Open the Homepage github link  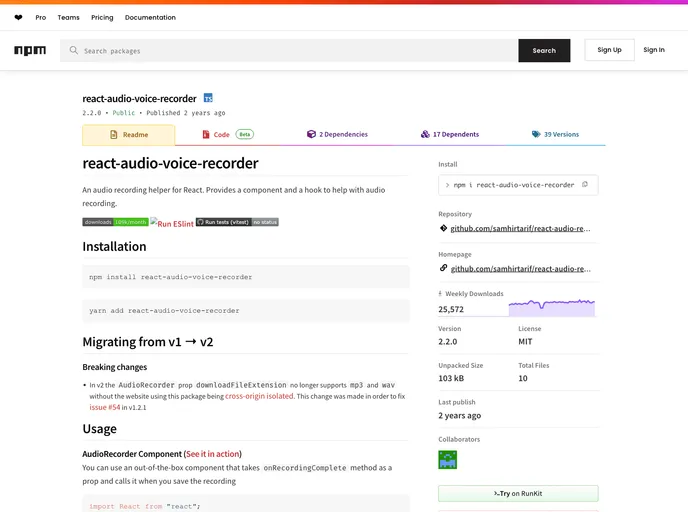click(x=520, y=269)
